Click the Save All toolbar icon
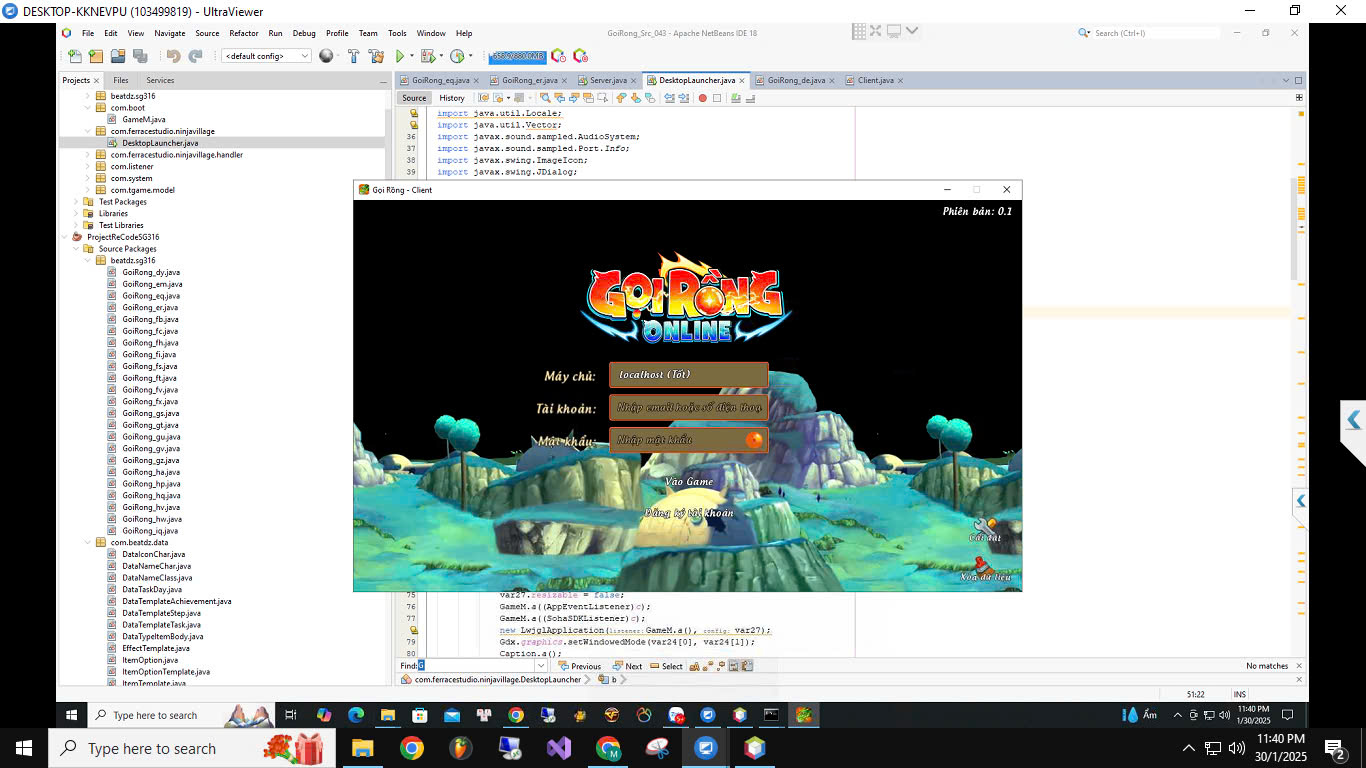1366x768 pixels. 140,56
